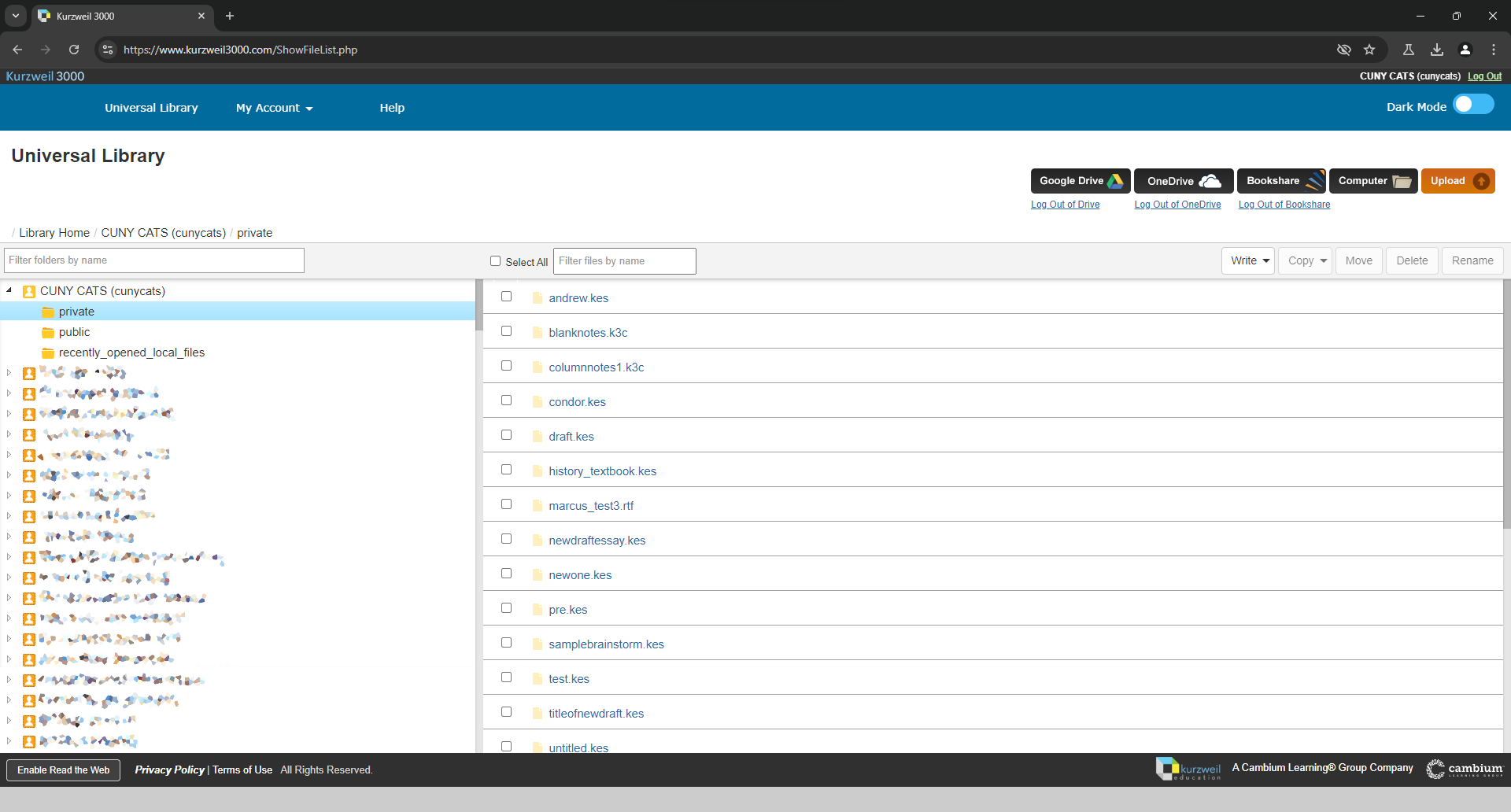Click the file list vertical scrollbar
Image resolution: width=1511 pixels, height=812 pixels.
coord(1506,404)
